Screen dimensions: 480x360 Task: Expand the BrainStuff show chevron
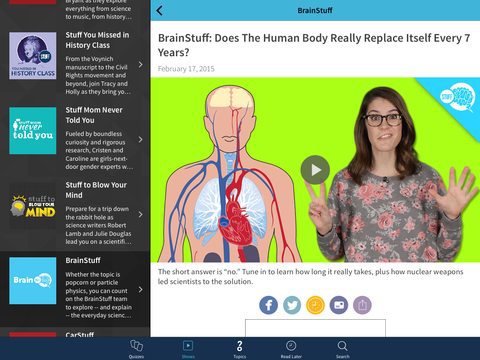pyautogui.click(x=140, y=290)
